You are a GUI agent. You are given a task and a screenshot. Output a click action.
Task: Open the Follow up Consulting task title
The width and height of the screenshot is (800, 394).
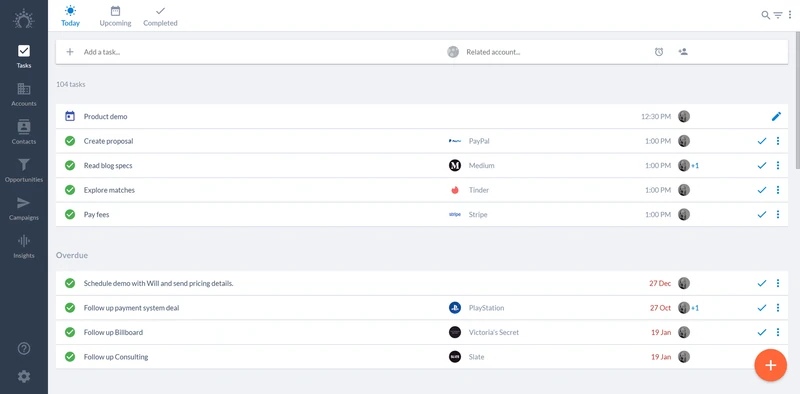116,357
